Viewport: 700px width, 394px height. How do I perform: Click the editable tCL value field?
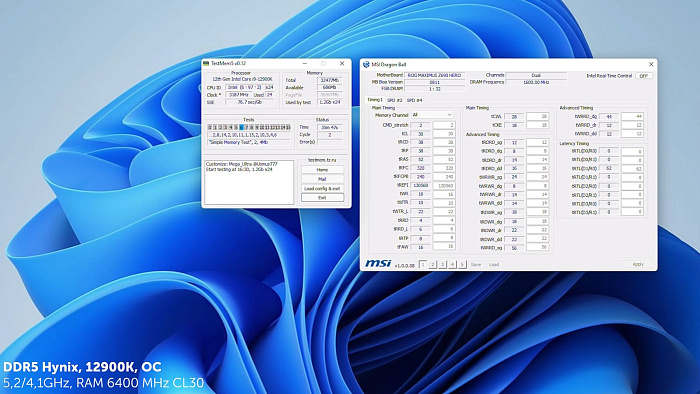point(444,134)
